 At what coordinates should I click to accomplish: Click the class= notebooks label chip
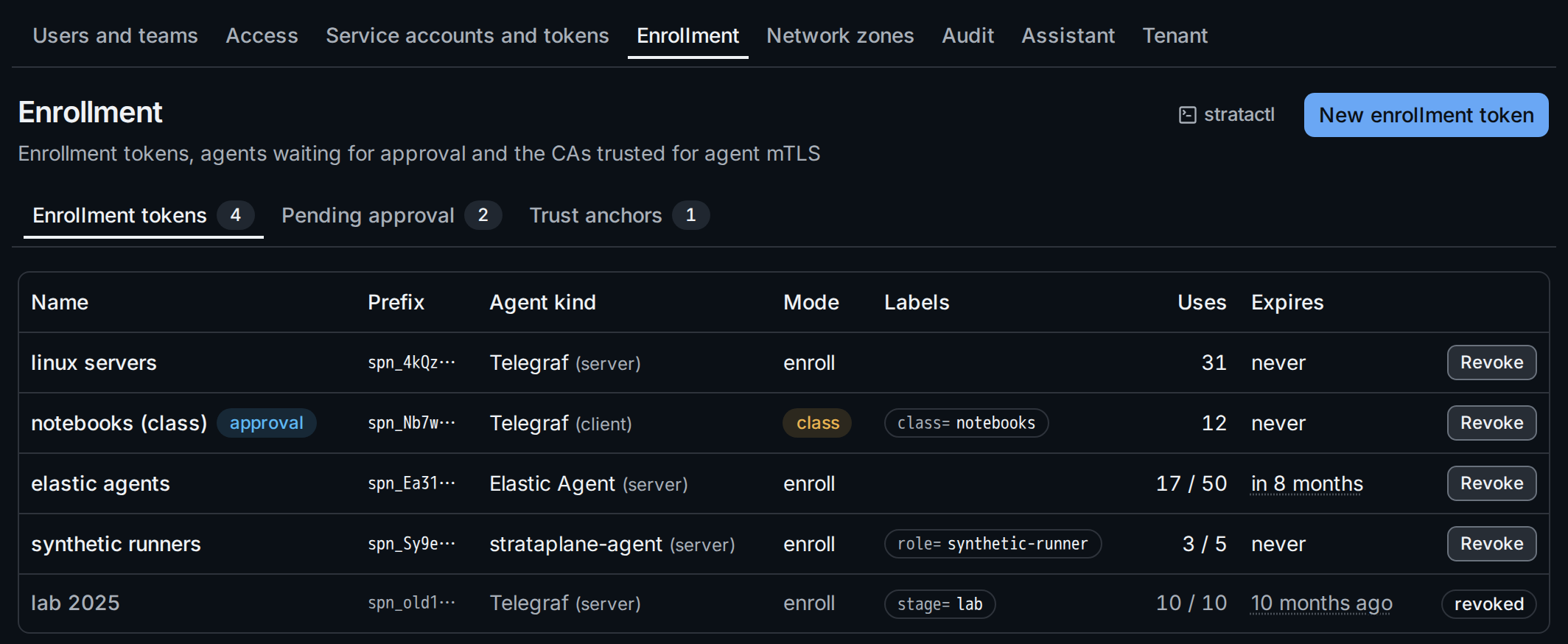966,423
